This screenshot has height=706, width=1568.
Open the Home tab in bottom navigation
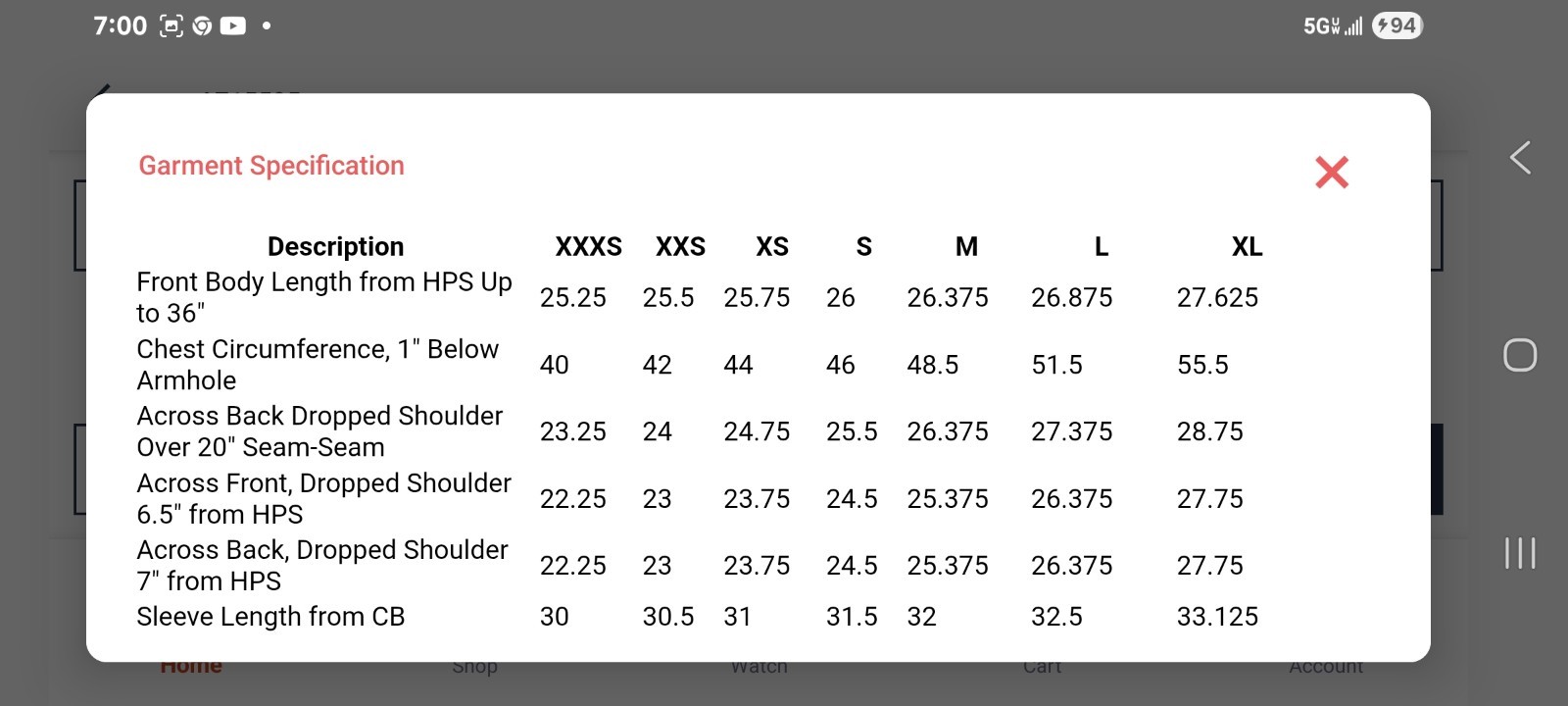[x=191, y=666]
